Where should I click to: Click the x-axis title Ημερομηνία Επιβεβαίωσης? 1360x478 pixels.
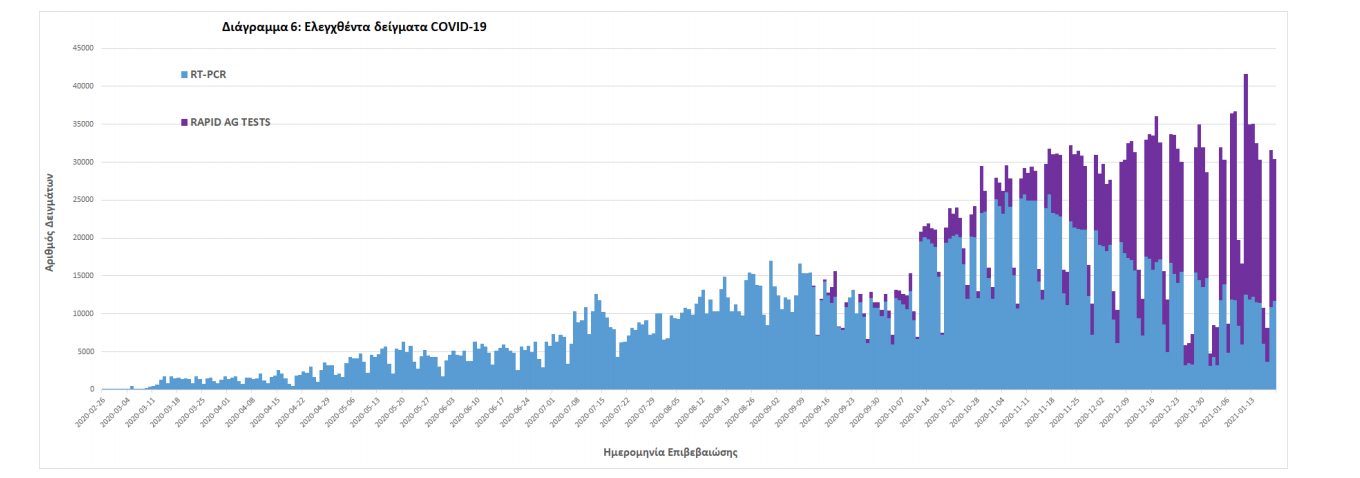tap(671, 452)
